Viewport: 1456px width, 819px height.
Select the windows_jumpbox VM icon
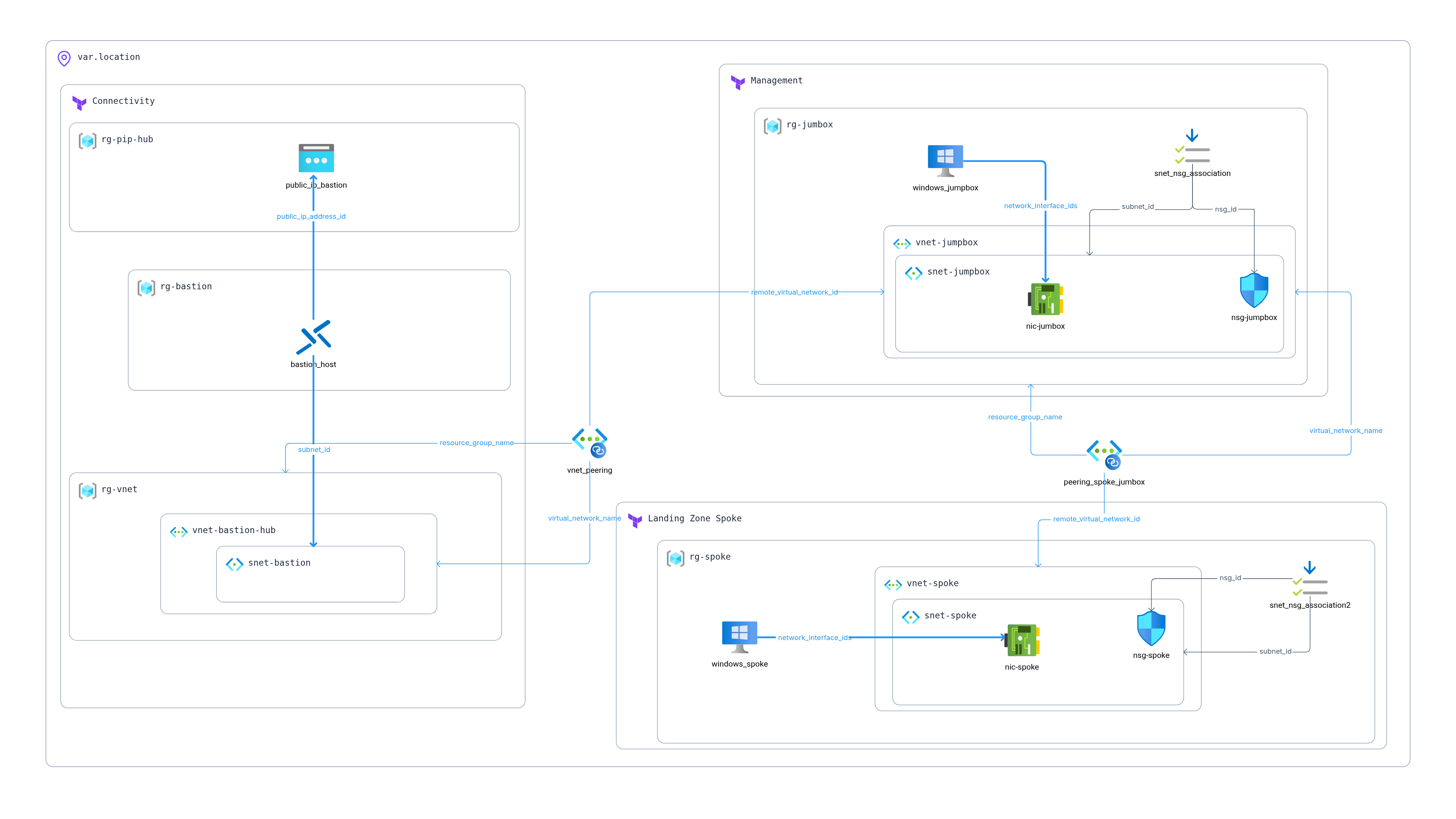click(x=945, y=162)
